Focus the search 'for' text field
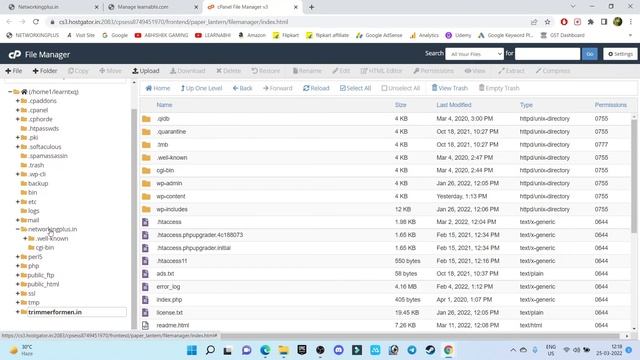The image size is (640, 360). pos(547,54)
